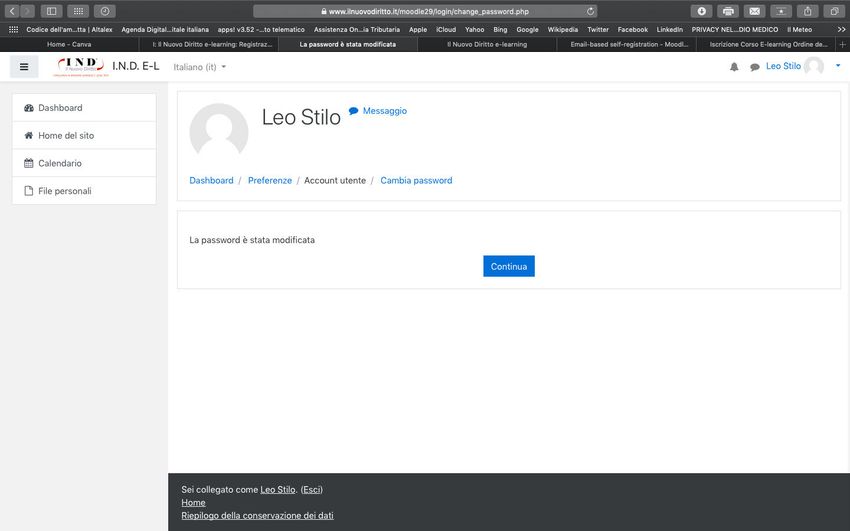Click Esci logout link

[x=311, y=489]
